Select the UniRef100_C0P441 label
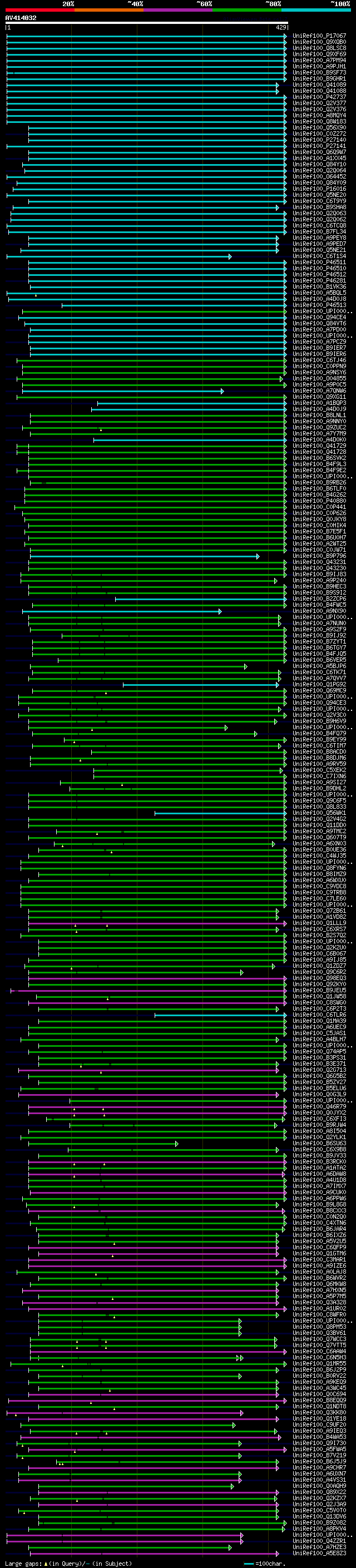Screen dimensions: 356x1568 tap(319, 507)
